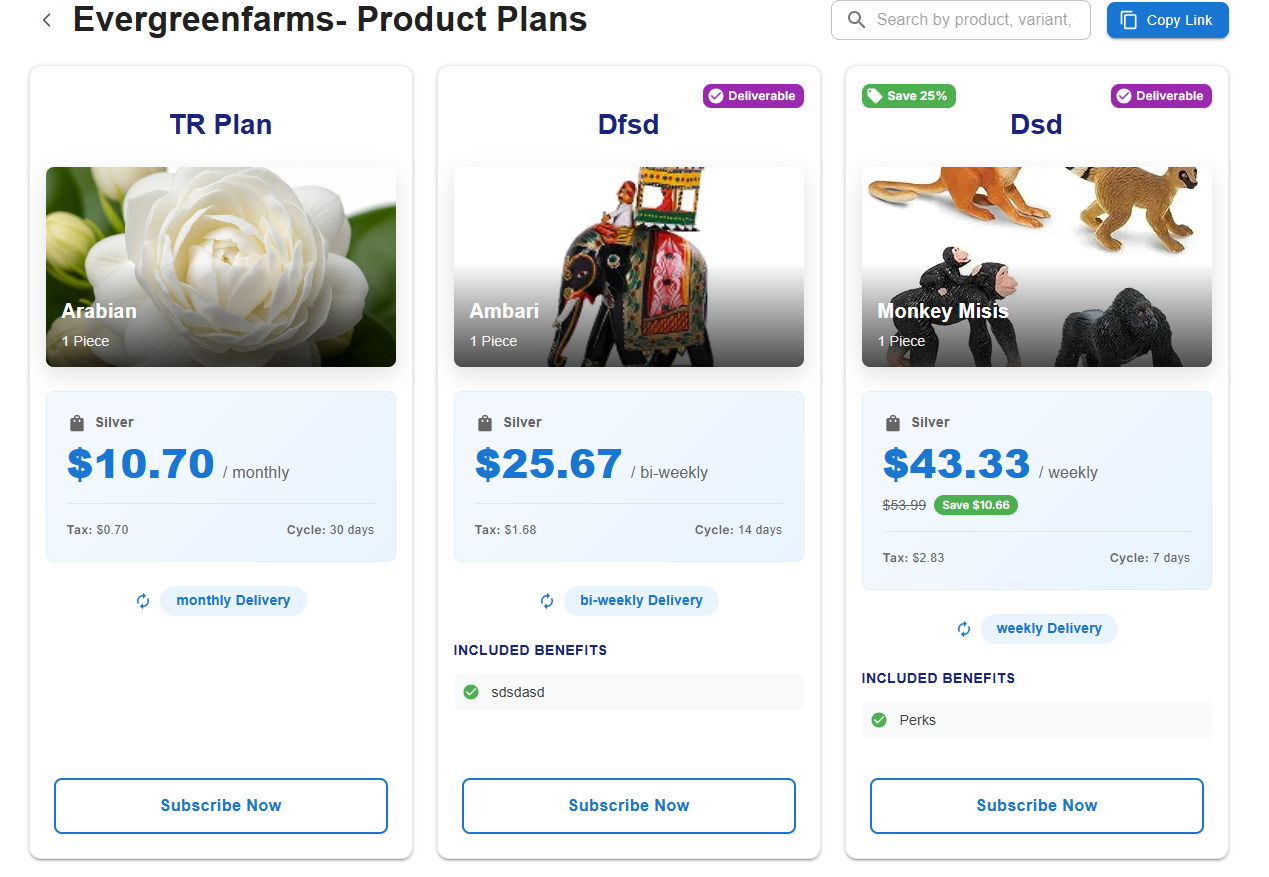Click the shopping bag icon in Dsd card
The width and height of the screenshot is (1269, 877).
tap(893, 423)
